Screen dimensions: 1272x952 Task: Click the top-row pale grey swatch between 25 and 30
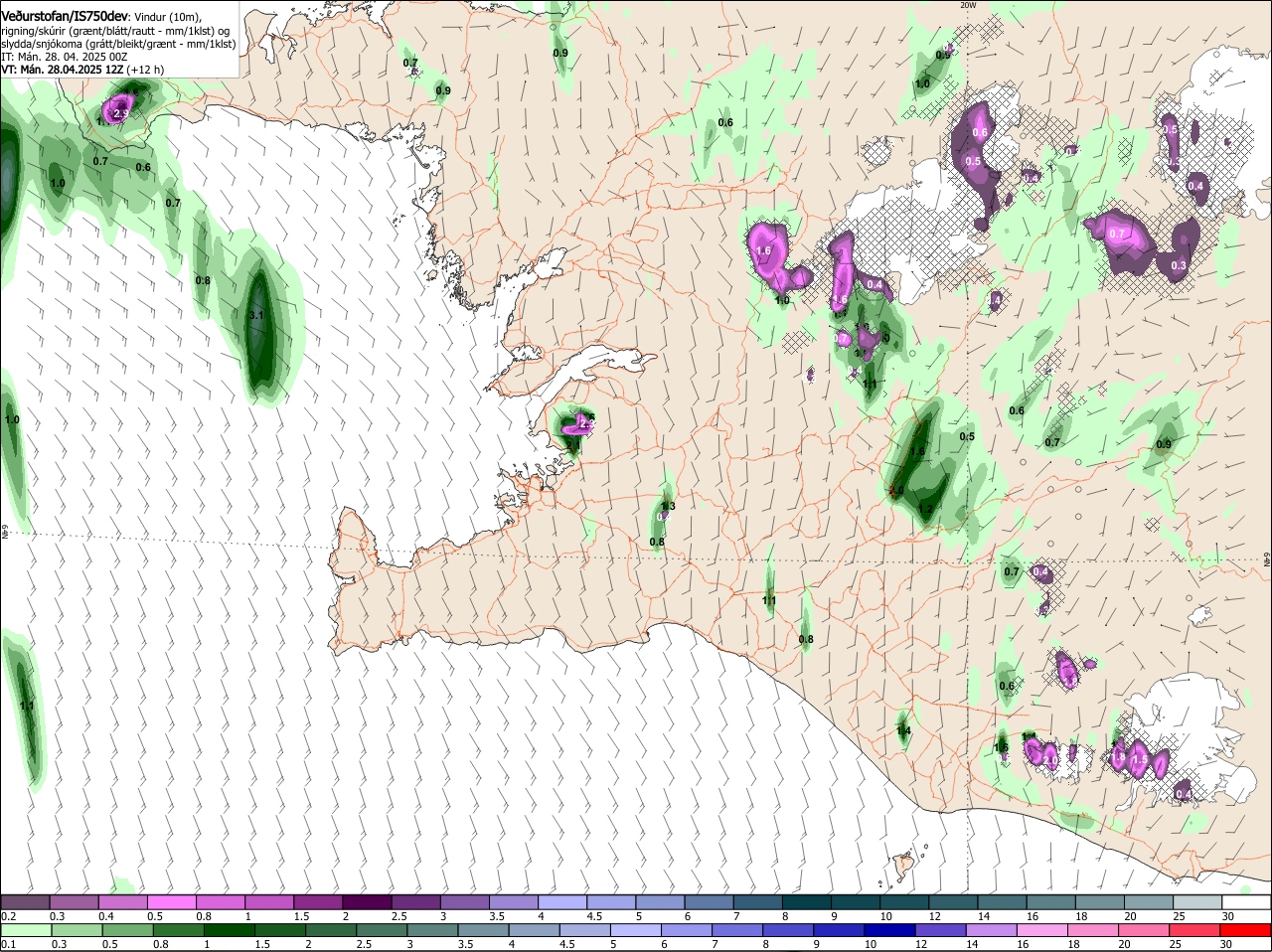(1196, 902)
